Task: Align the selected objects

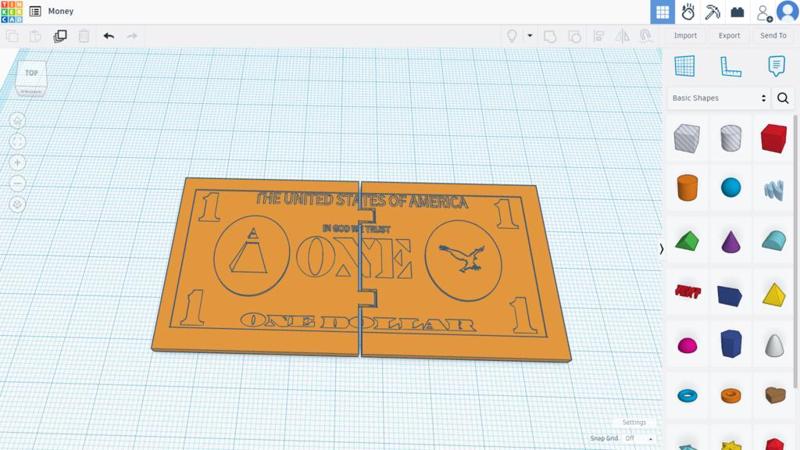Action: click(598, 36)
